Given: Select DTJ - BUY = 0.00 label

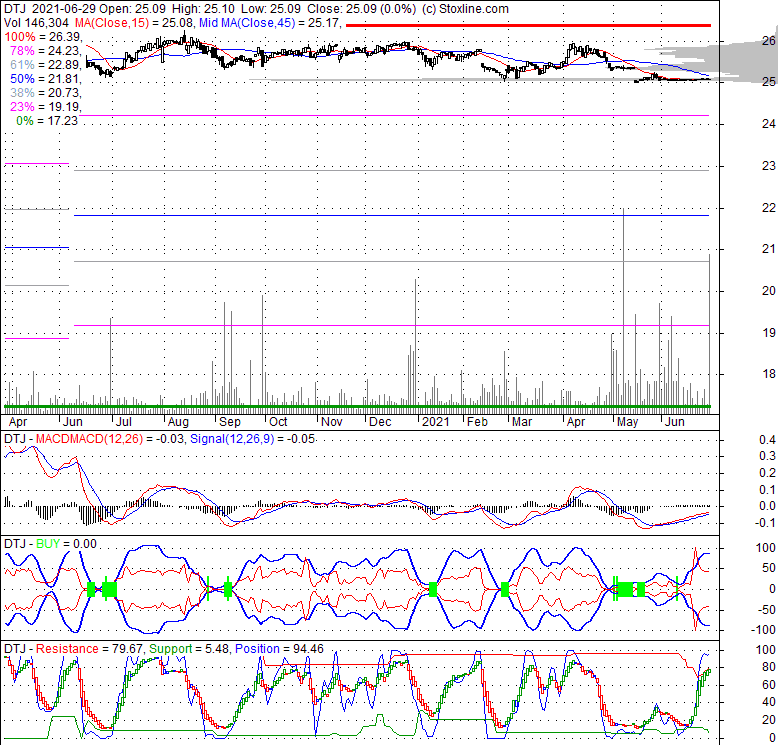Looking at the screenshot, I should click(x=50, y=544).
